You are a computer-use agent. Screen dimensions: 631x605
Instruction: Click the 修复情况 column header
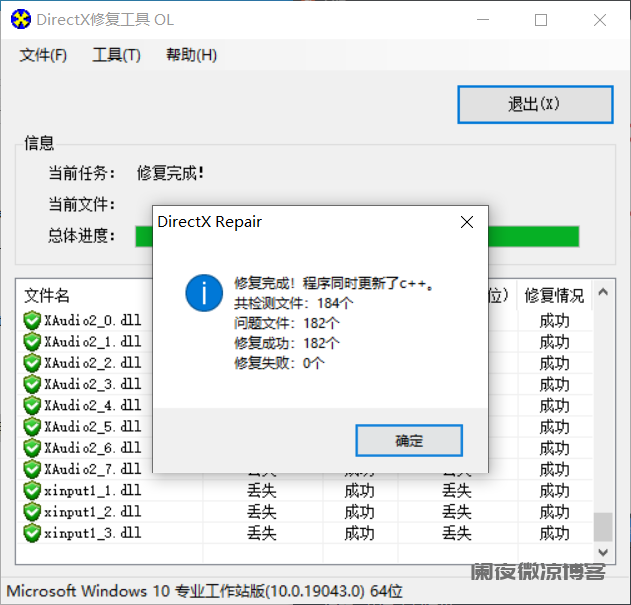(x=554, y=295)
